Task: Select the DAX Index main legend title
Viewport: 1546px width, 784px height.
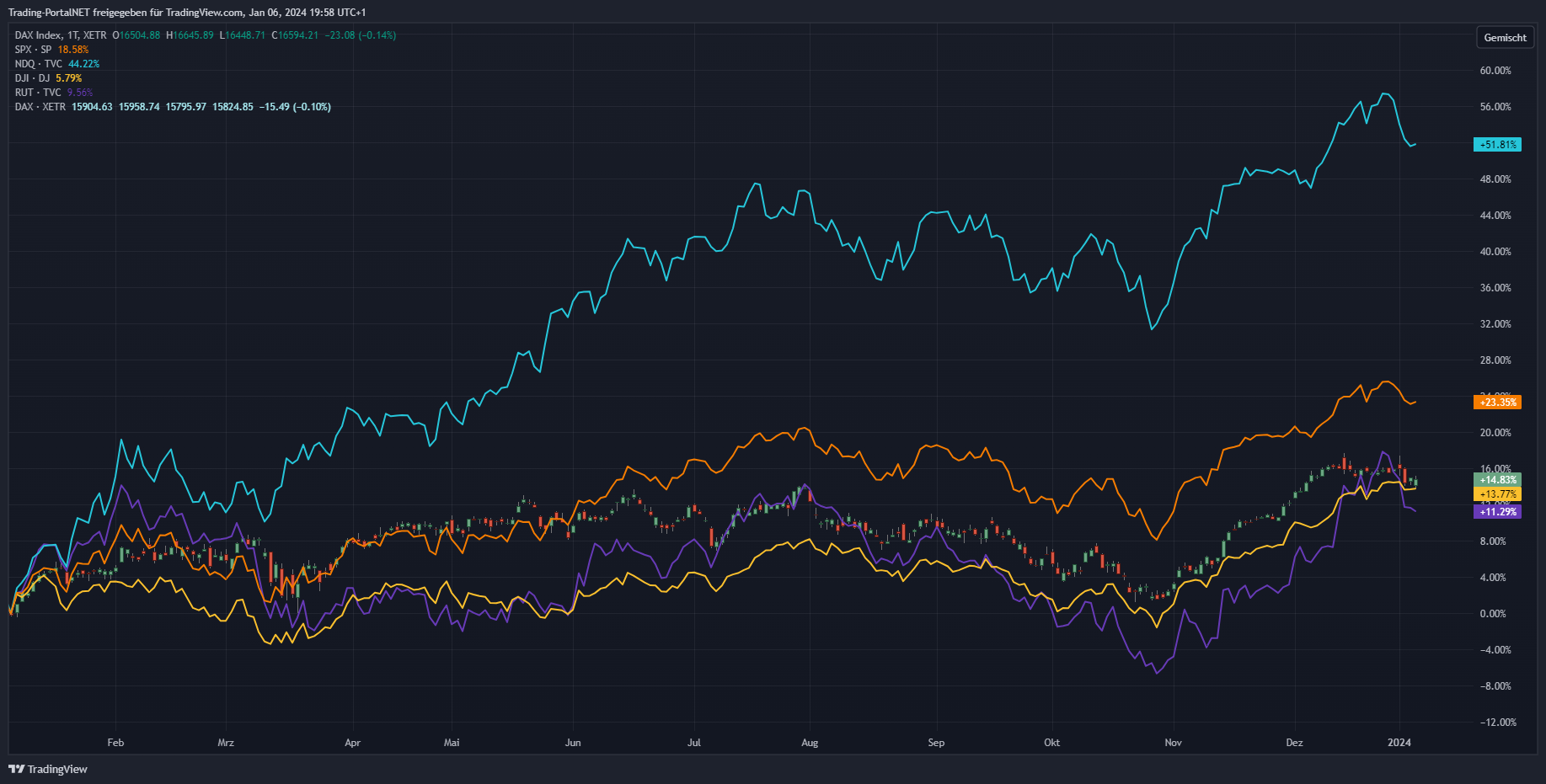Action: (61, 35)
